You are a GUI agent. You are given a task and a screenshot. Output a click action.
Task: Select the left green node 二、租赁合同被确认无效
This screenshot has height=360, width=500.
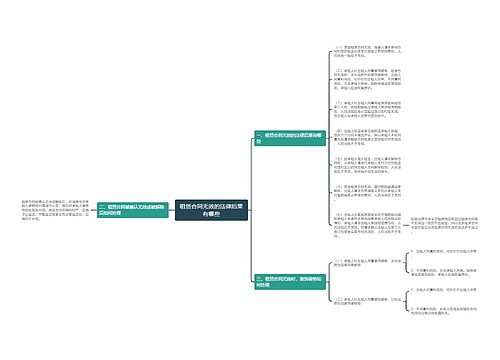tap(133, 210)
